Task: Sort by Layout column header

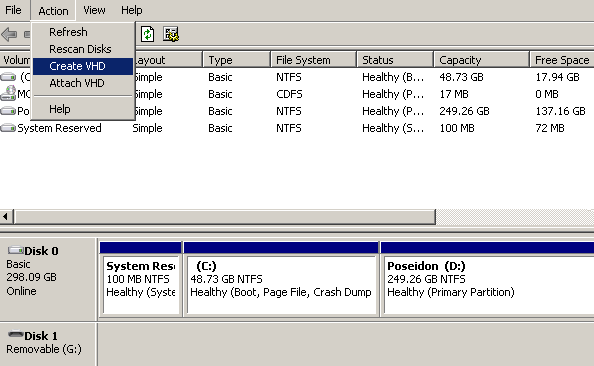Action: click(168, 60)
